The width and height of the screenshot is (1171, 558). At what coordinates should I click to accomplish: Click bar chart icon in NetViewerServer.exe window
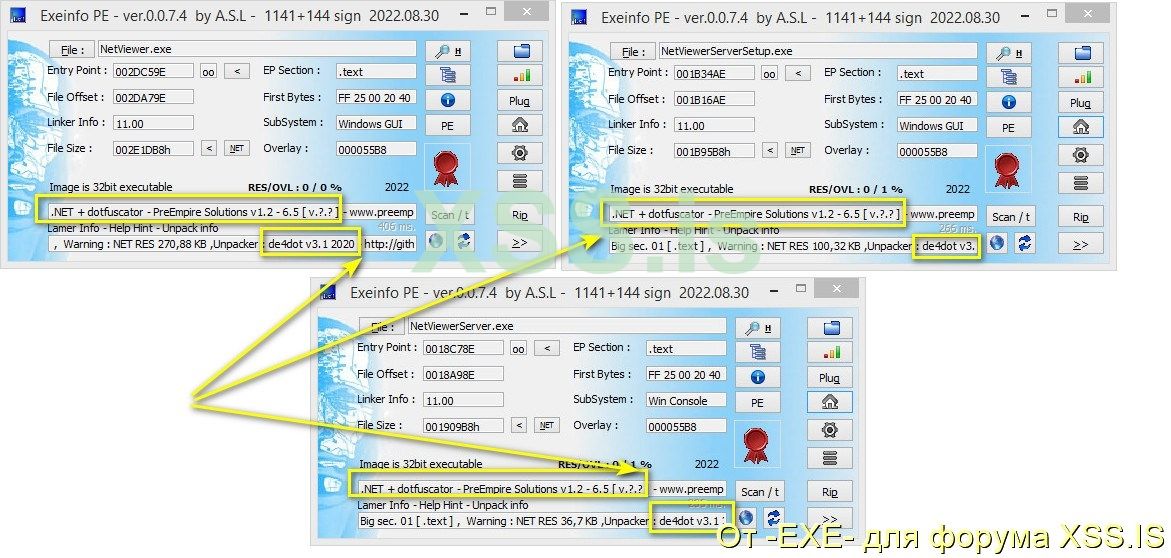pyautogui.click(x=830, y=353)
